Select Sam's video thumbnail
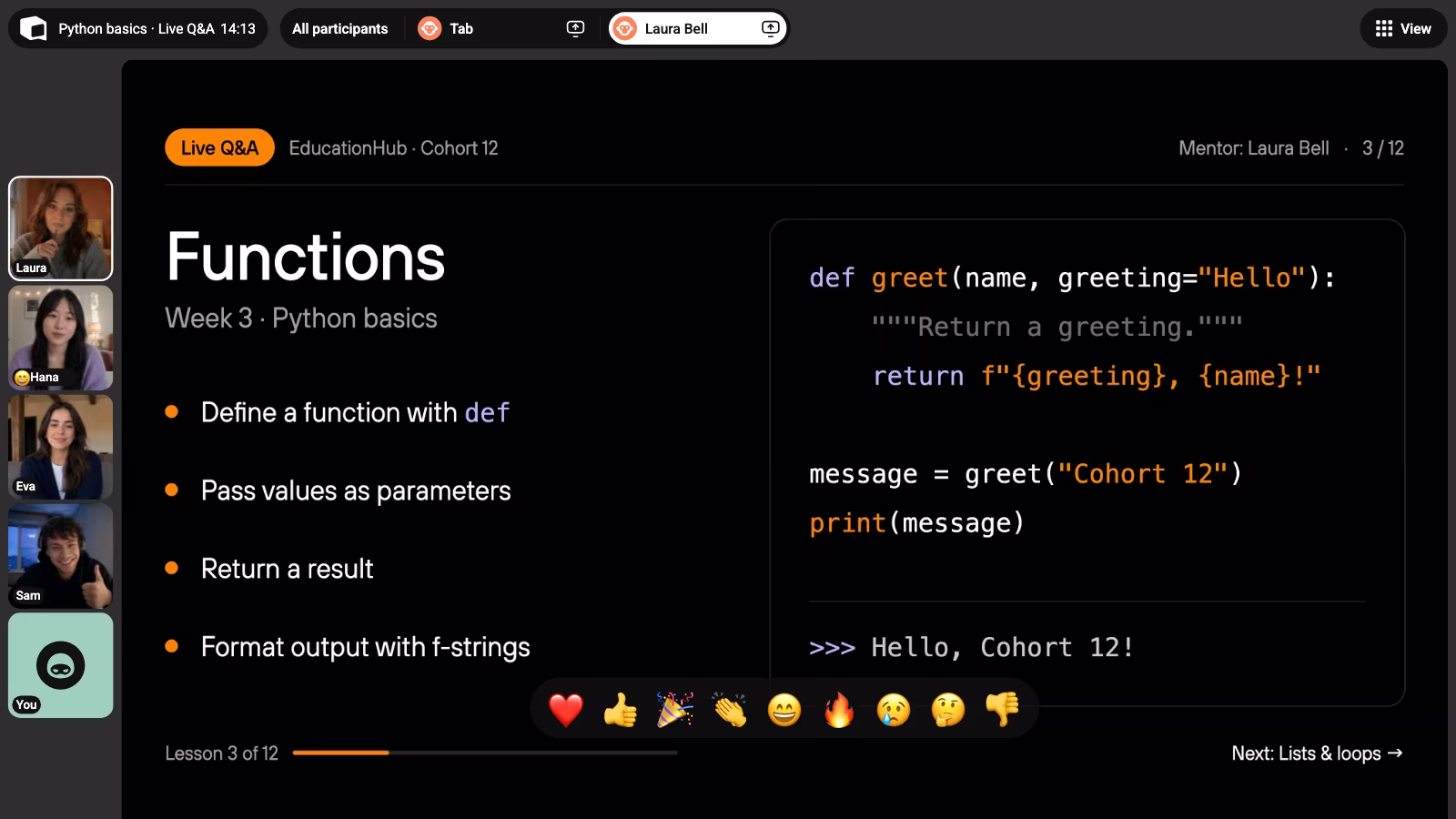Viewport: 1456px width, 819px height. [61, 556]
